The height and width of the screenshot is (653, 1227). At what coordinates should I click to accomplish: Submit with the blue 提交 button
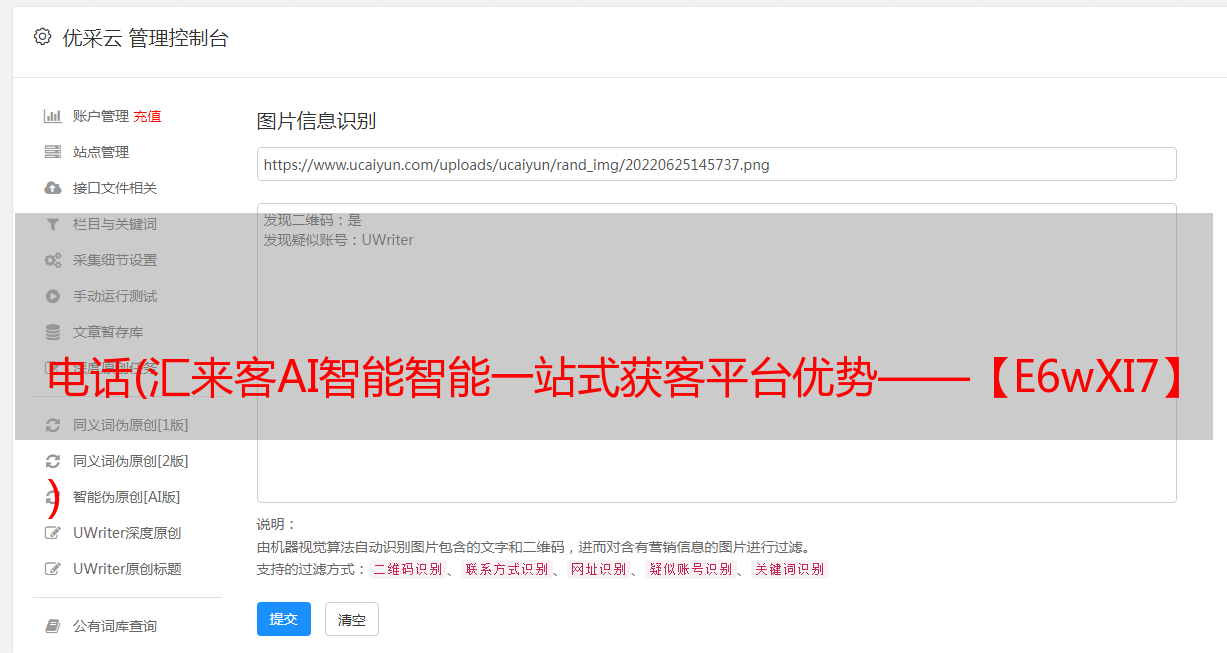click(284, 619)
